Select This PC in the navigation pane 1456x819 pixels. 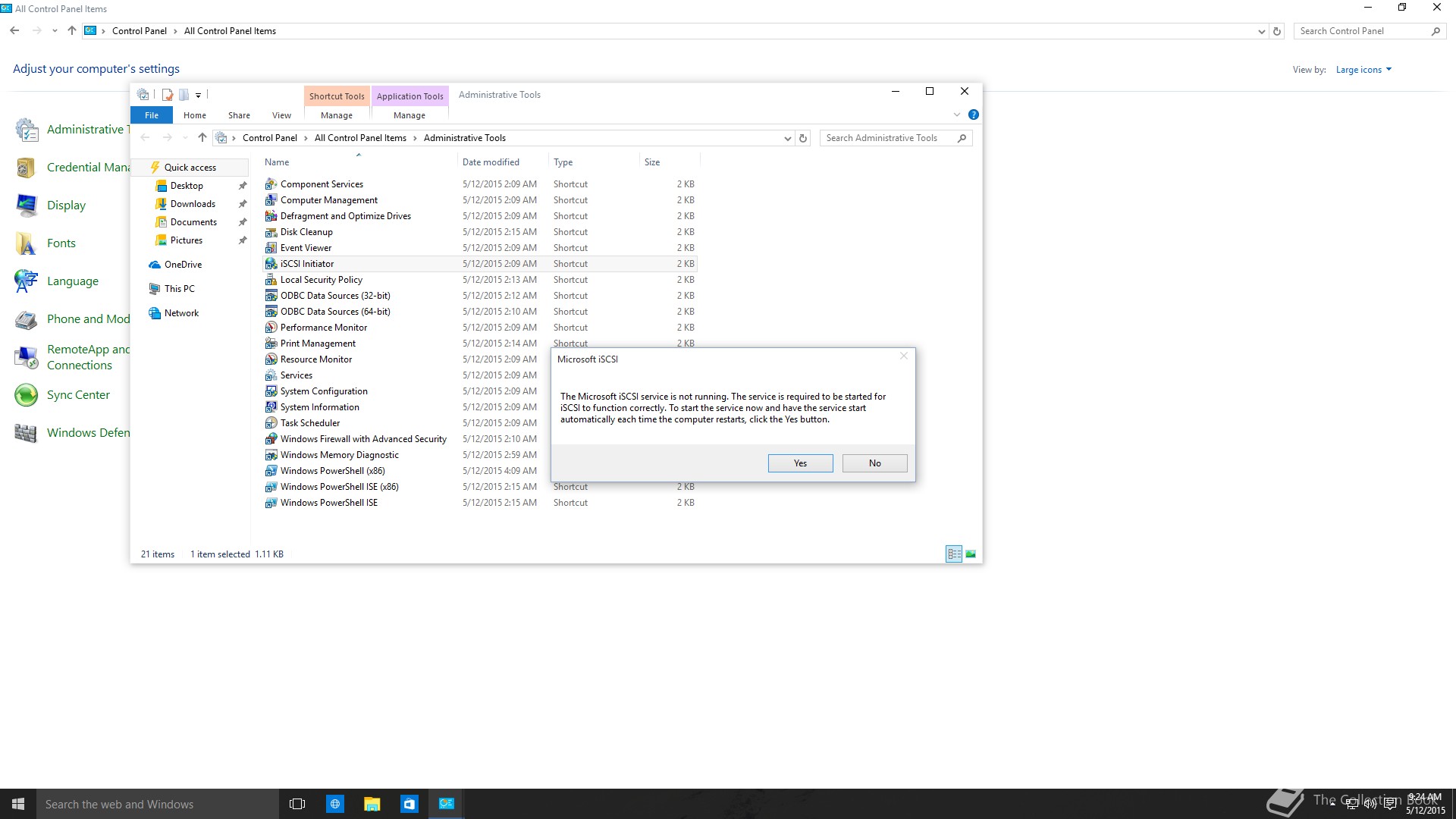(x=180, y=289)
